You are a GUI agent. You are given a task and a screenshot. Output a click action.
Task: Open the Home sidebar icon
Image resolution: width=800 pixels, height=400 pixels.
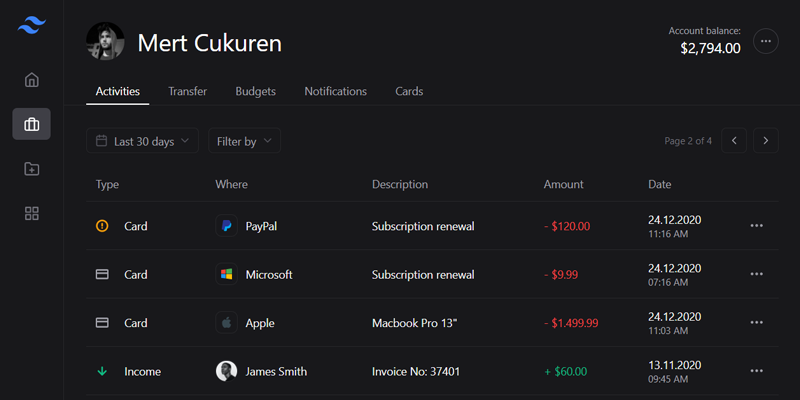pos(32,80)
